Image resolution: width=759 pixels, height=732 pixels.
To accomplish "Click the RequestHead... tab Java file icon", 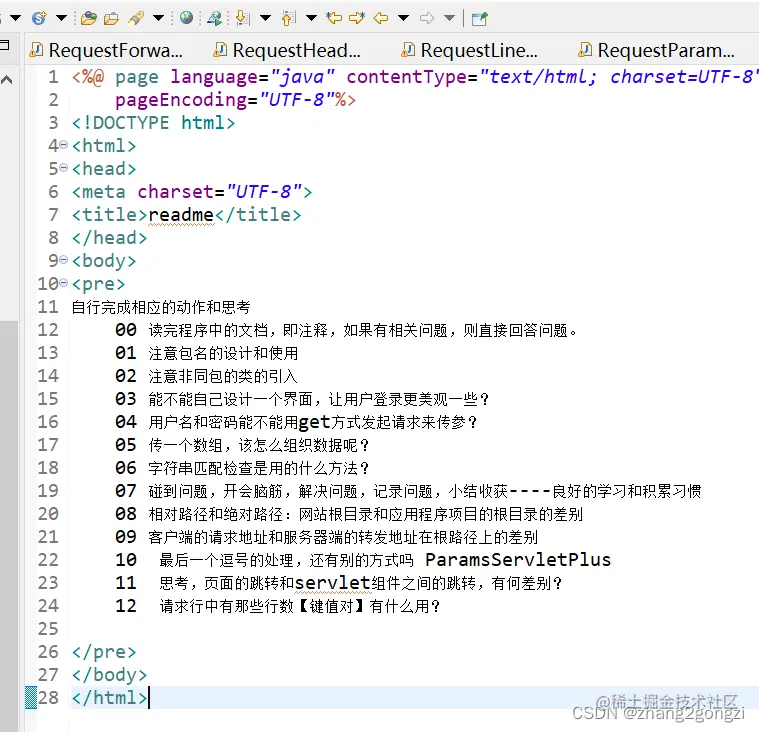I will [220, 49].
